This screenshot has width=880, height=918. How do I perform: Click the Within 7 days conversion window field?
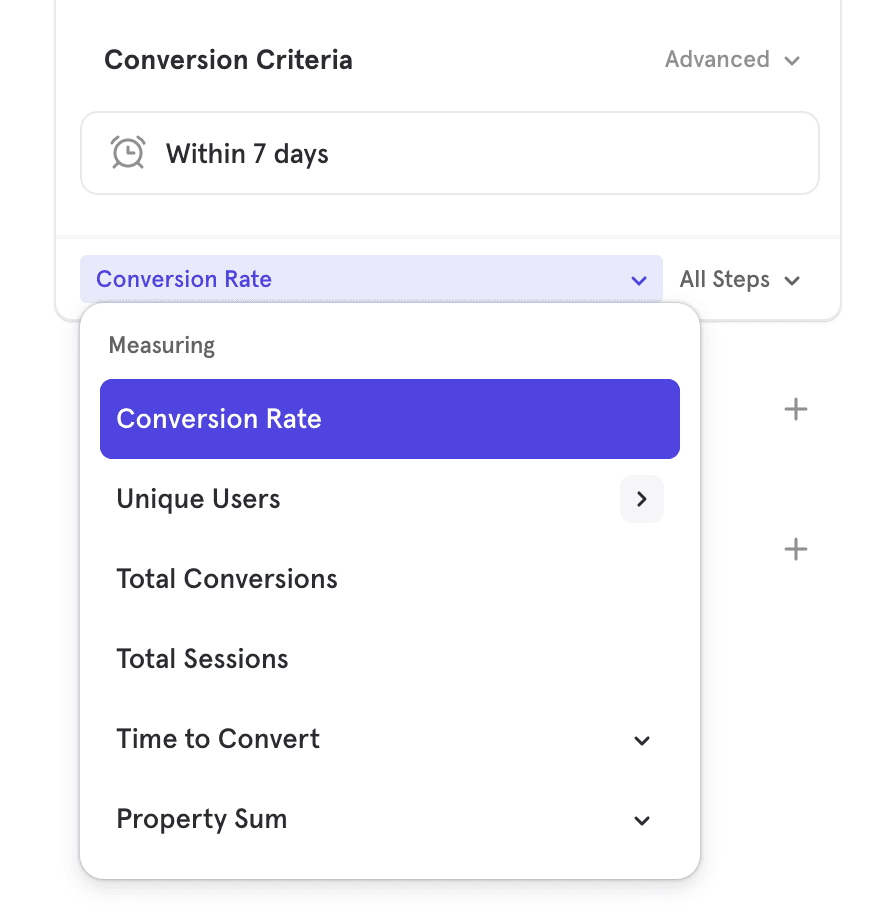450,153
